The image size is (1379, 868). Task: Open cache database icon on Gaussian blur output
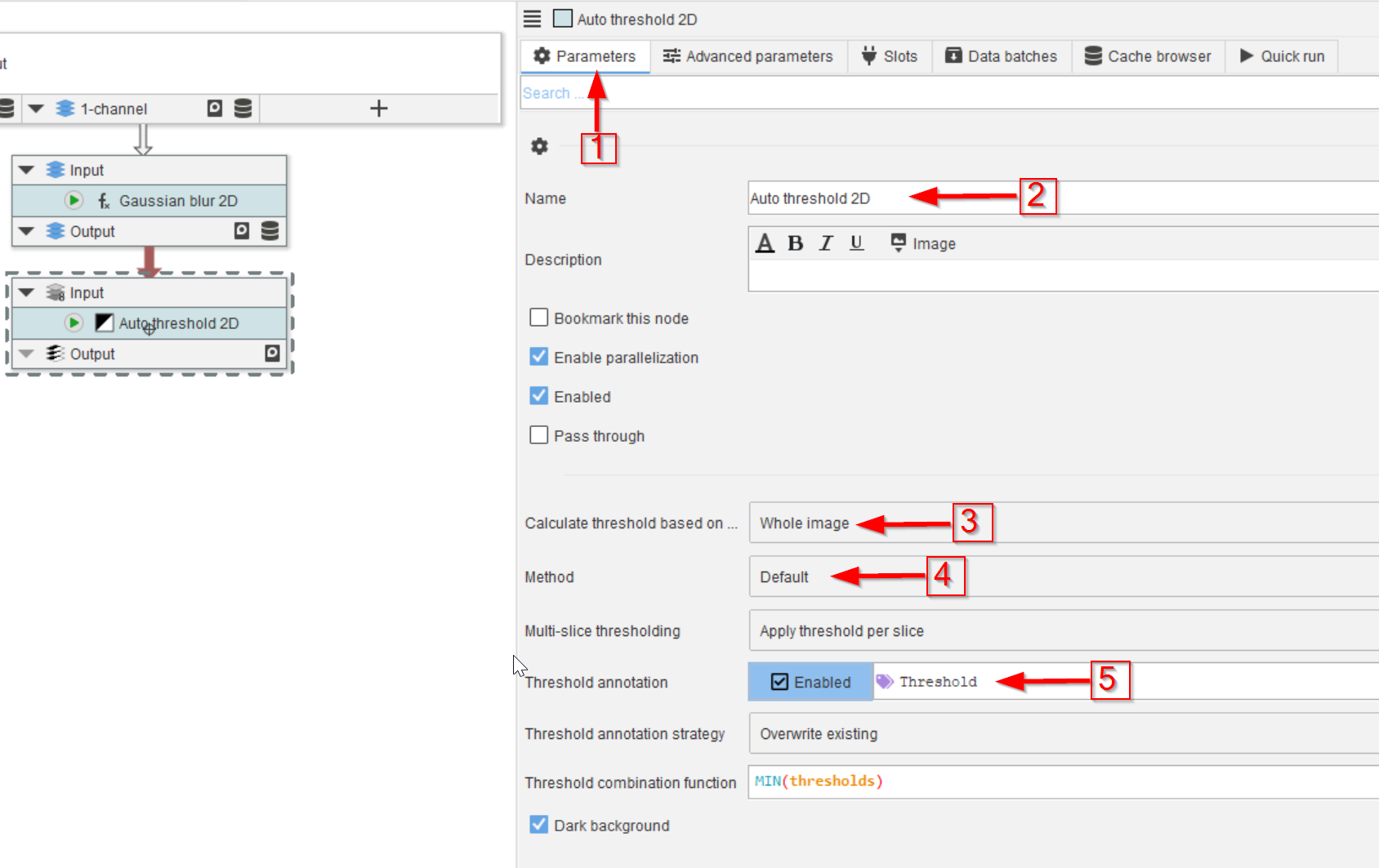pos(270,231)
